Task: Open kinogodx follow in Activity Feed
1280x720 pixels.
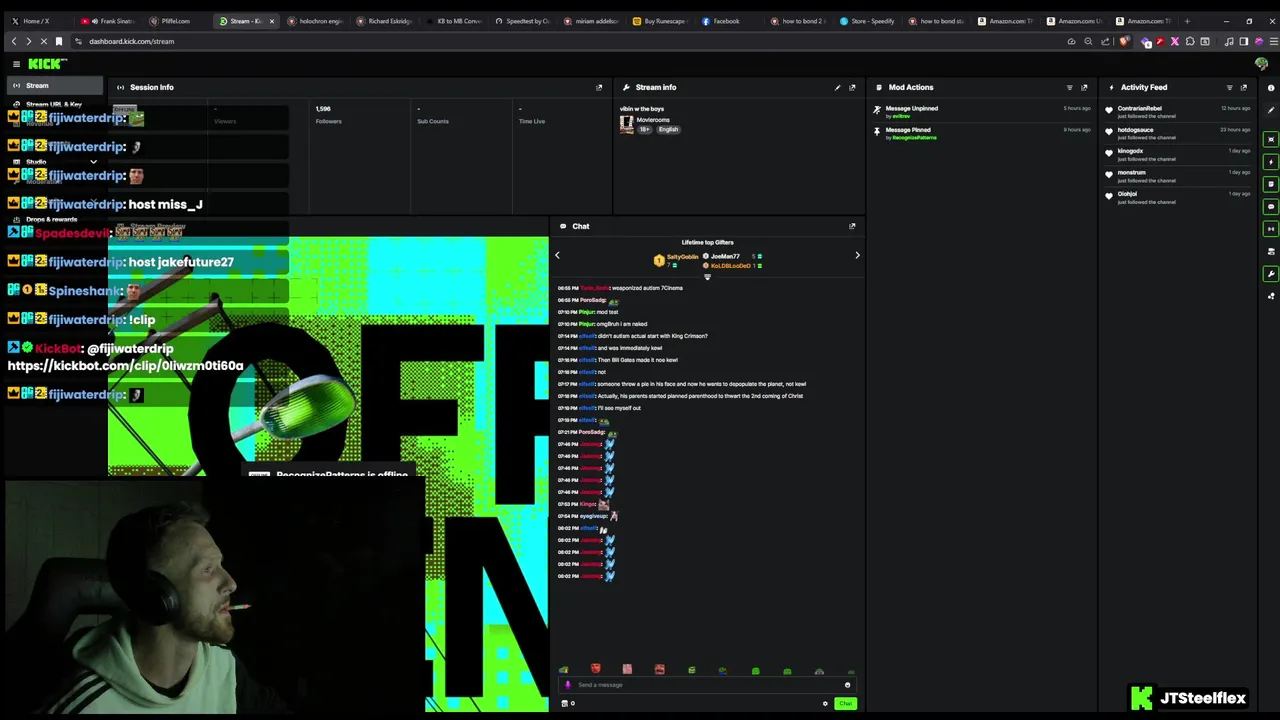Action: tap(1130, 153)
